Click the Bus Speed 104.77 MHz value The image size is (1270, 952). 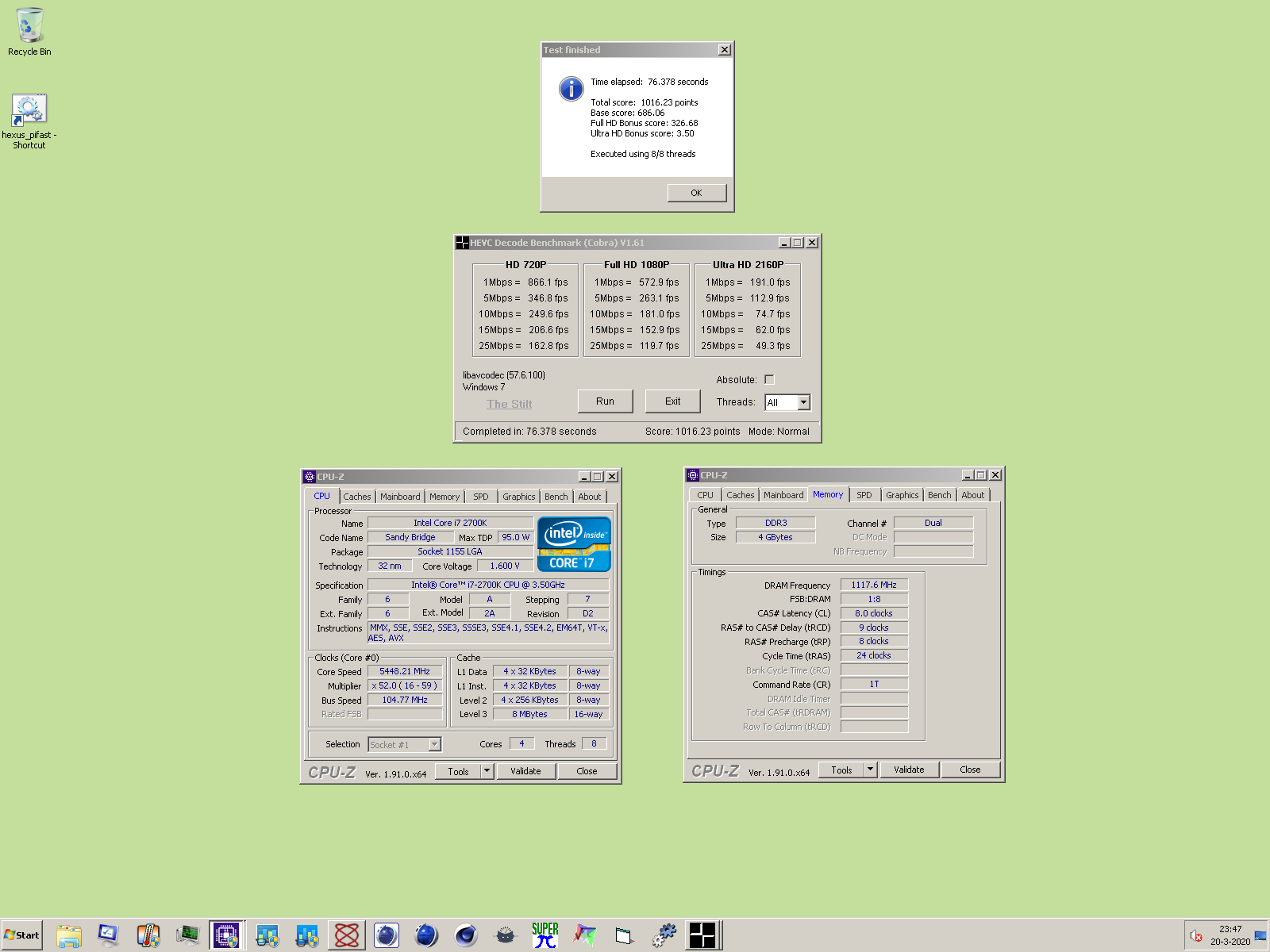pyautogui.click(x=405, y=700)
